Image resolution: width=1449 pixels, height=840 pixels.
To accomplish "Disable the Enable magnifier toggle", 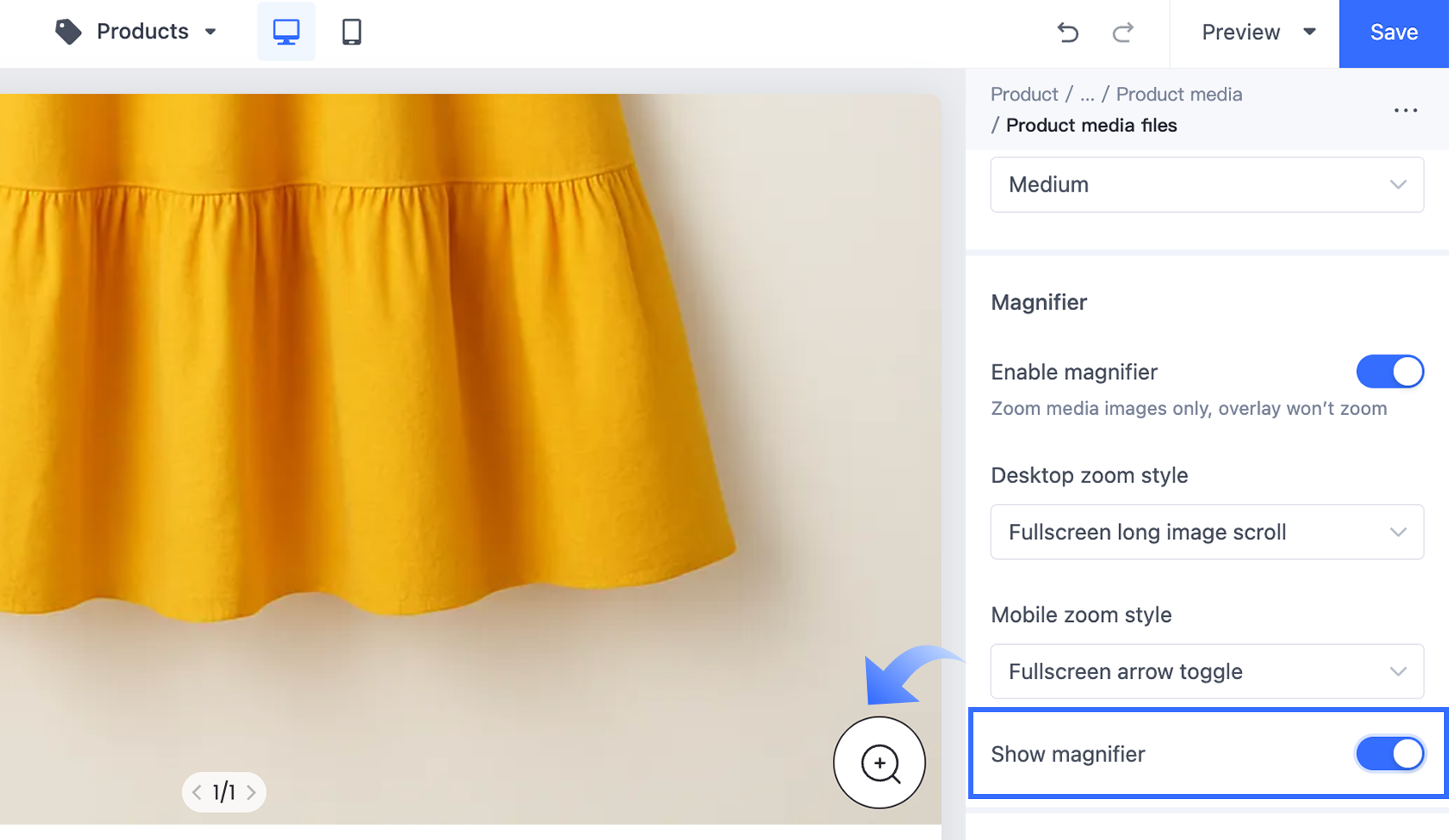I will pos(1389,371).
